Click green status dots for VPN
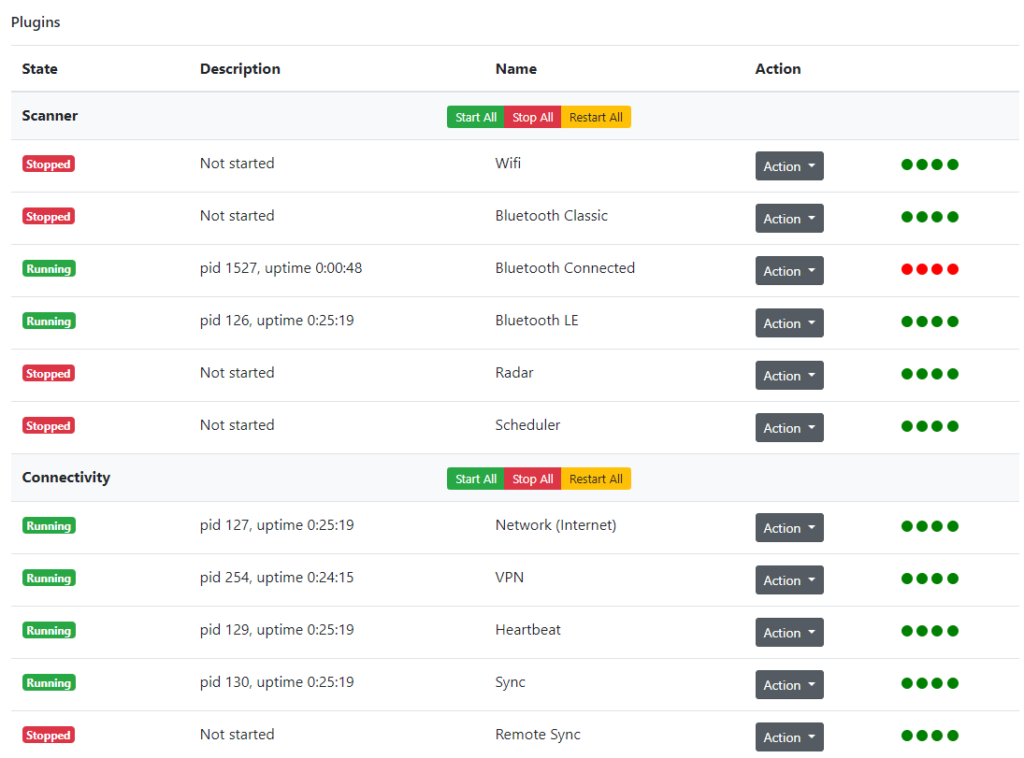 click(929, 578)
